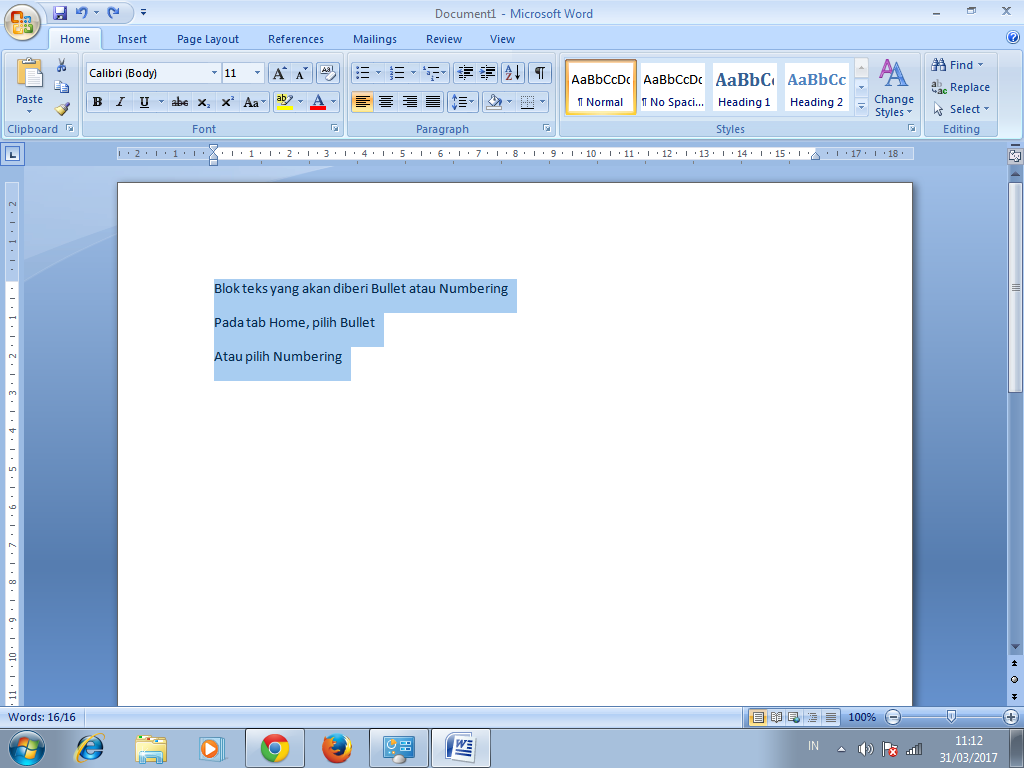Toggle Justify alignment

point(432,101)
